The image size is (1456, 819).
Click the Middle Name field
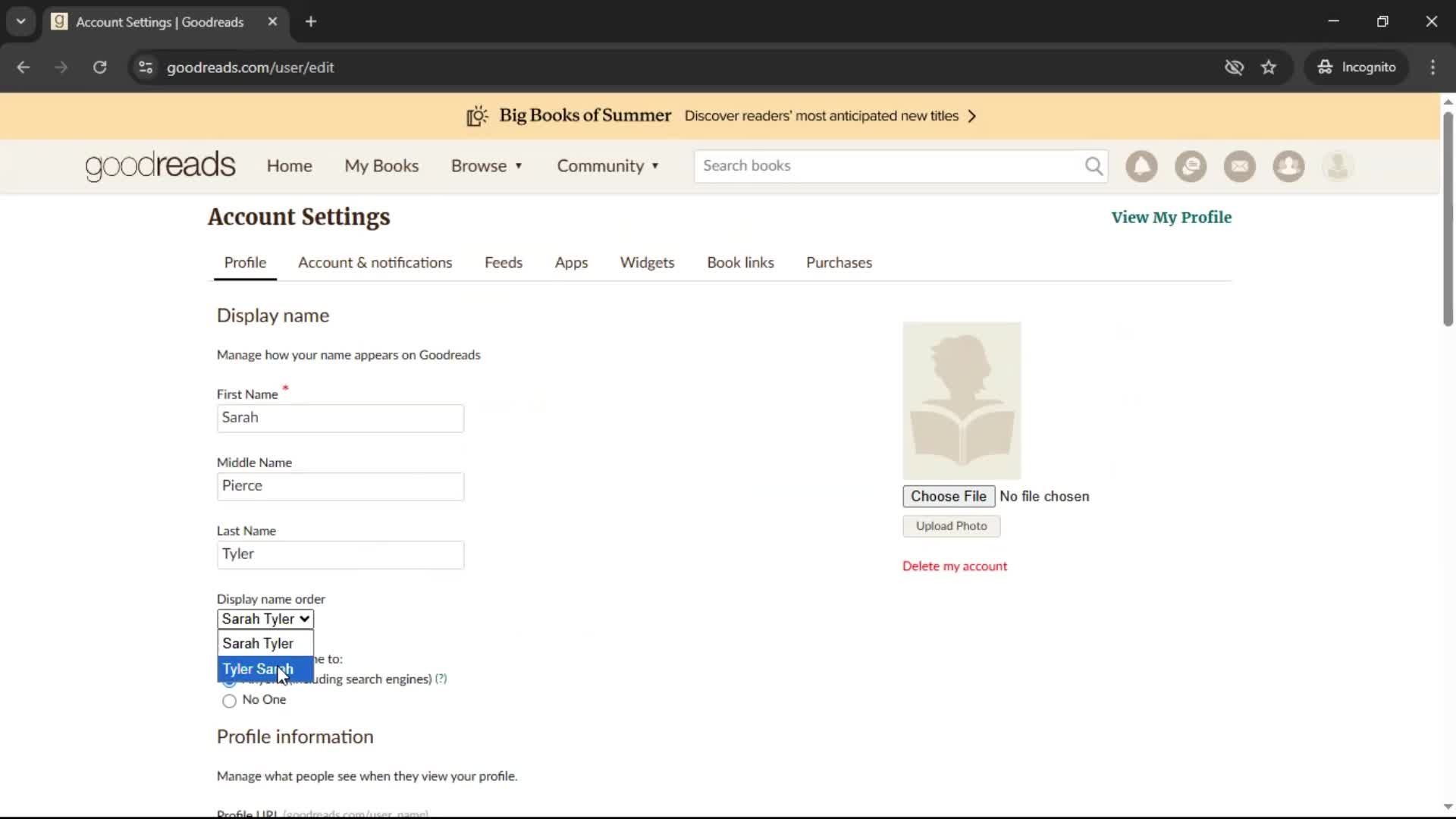click(x=340, y=487)
